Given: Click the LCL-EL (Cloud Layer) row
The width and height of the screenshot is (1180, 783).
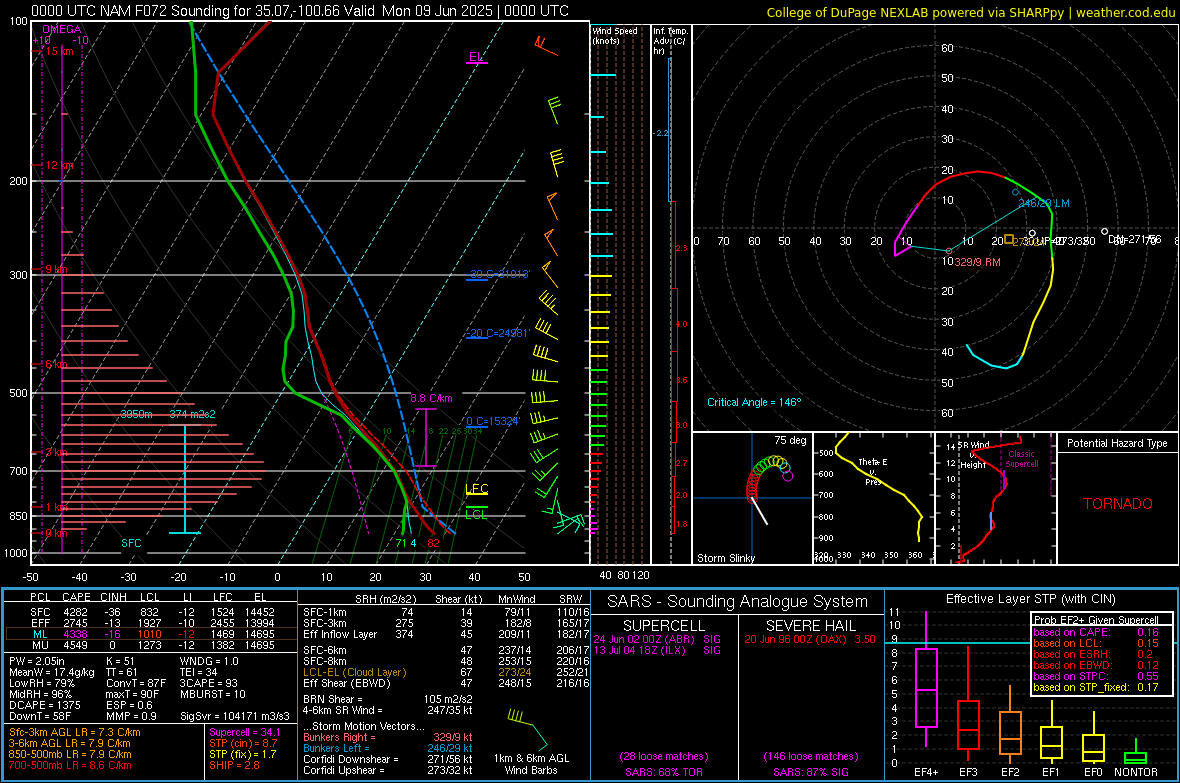Looking at the screenshot, I should [446, 672].
